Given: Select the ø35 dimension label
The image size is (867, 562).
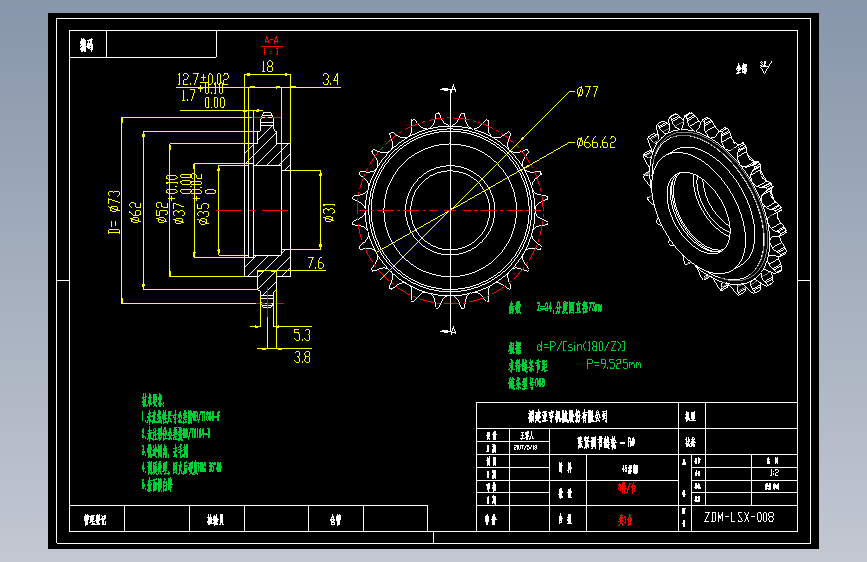Looking at the screenshot, I should point(203,214).
